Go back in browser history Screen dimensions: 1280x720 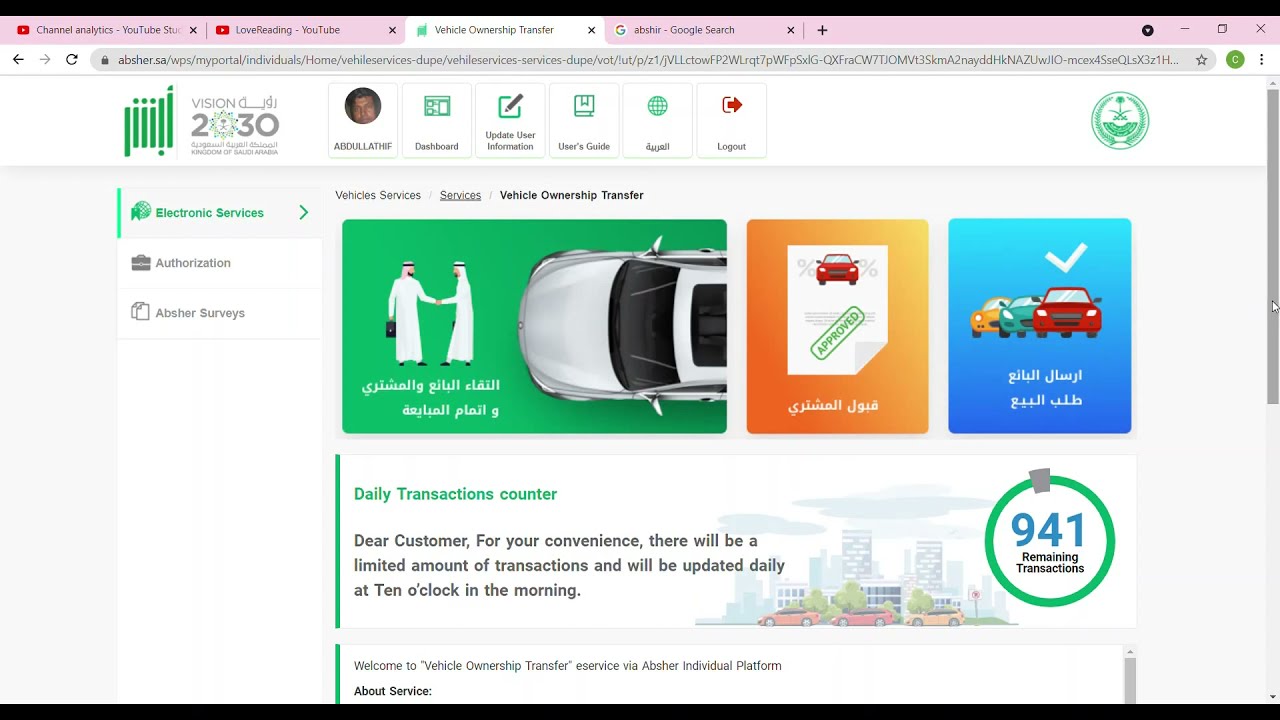(18, 60)
